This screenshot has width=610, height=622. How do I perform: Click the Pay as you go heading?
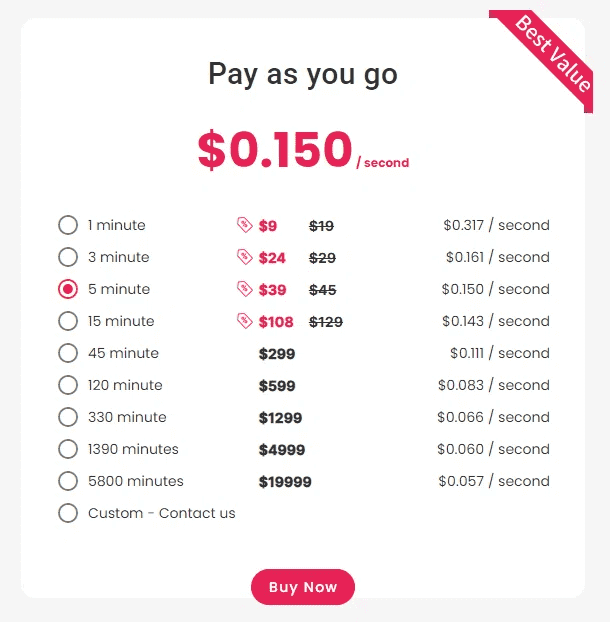point(302,74)
